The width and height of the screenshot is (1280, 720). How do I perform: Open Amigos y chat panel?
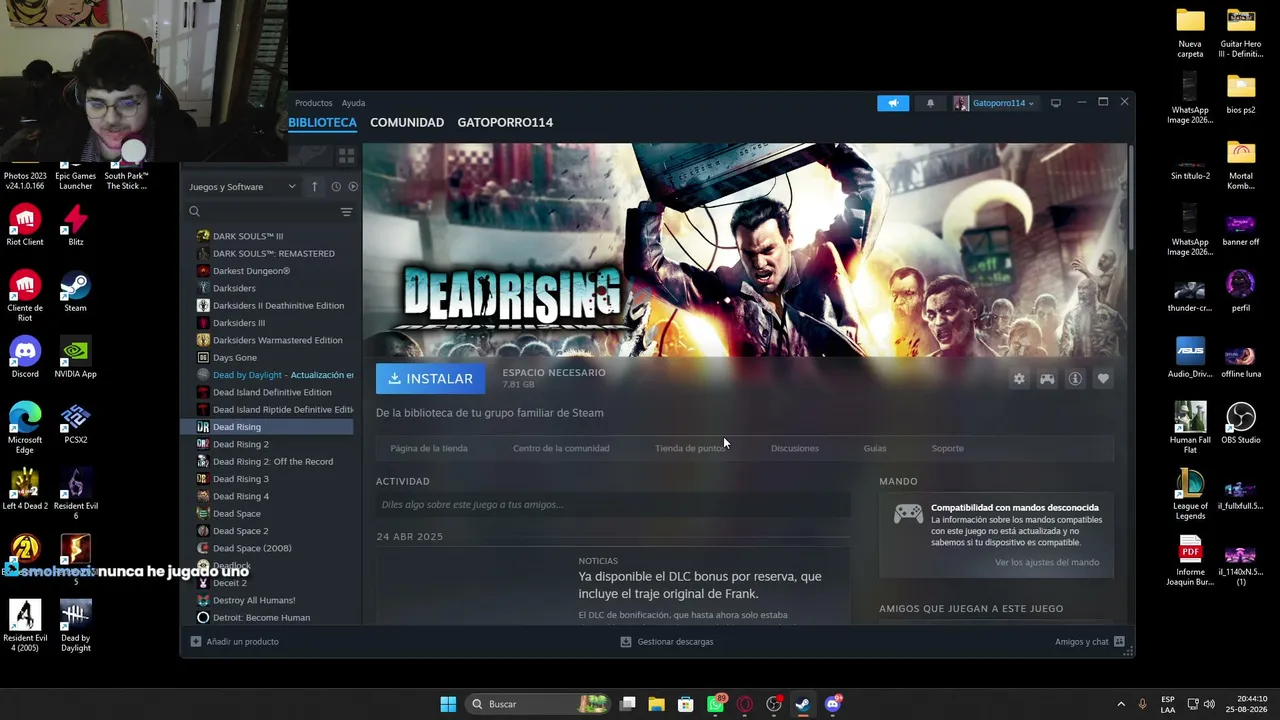pyautogui.click(x=1090, y=642)
